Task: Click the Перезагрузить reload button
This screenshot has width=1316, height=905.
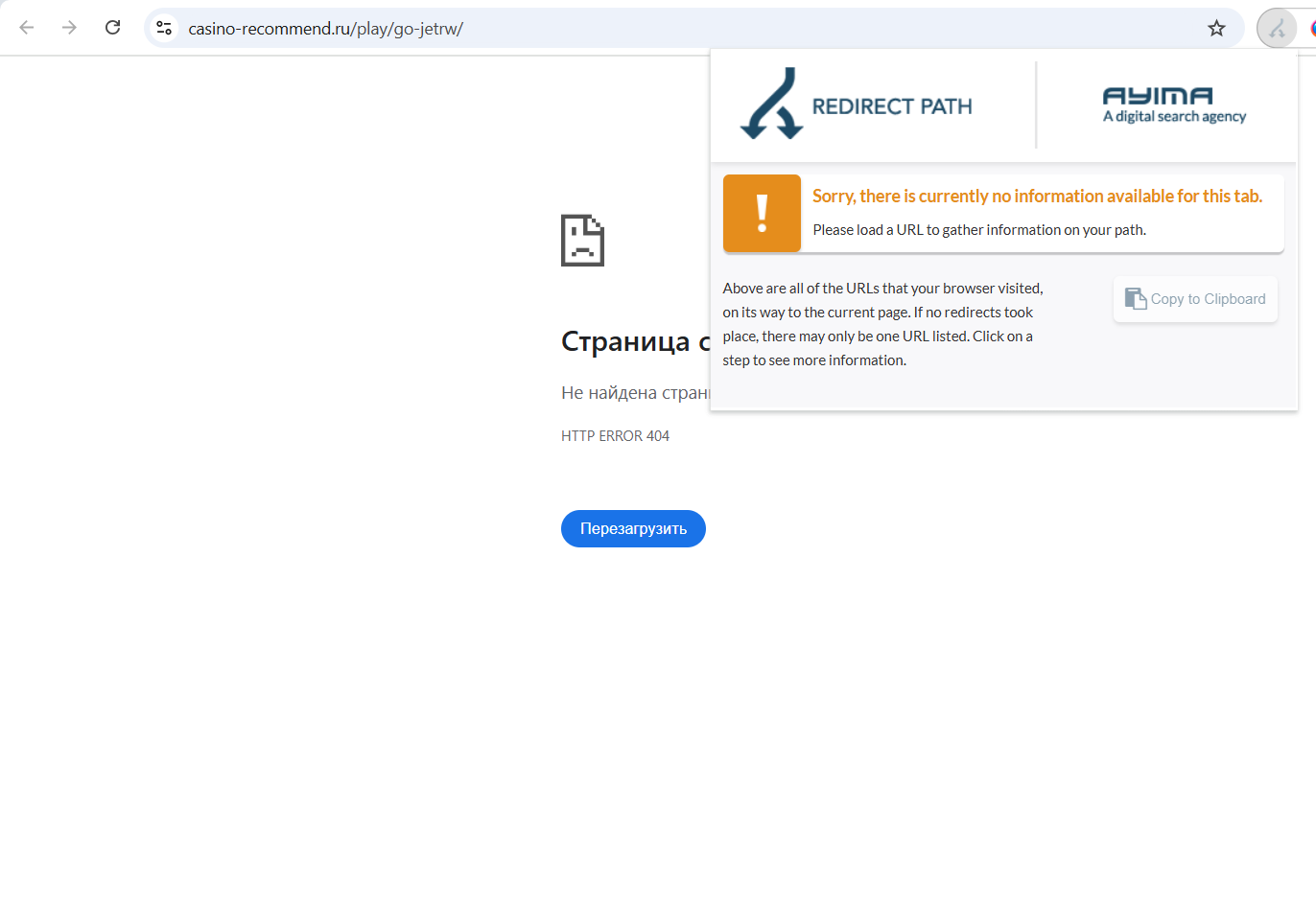Action: [633, 528]
